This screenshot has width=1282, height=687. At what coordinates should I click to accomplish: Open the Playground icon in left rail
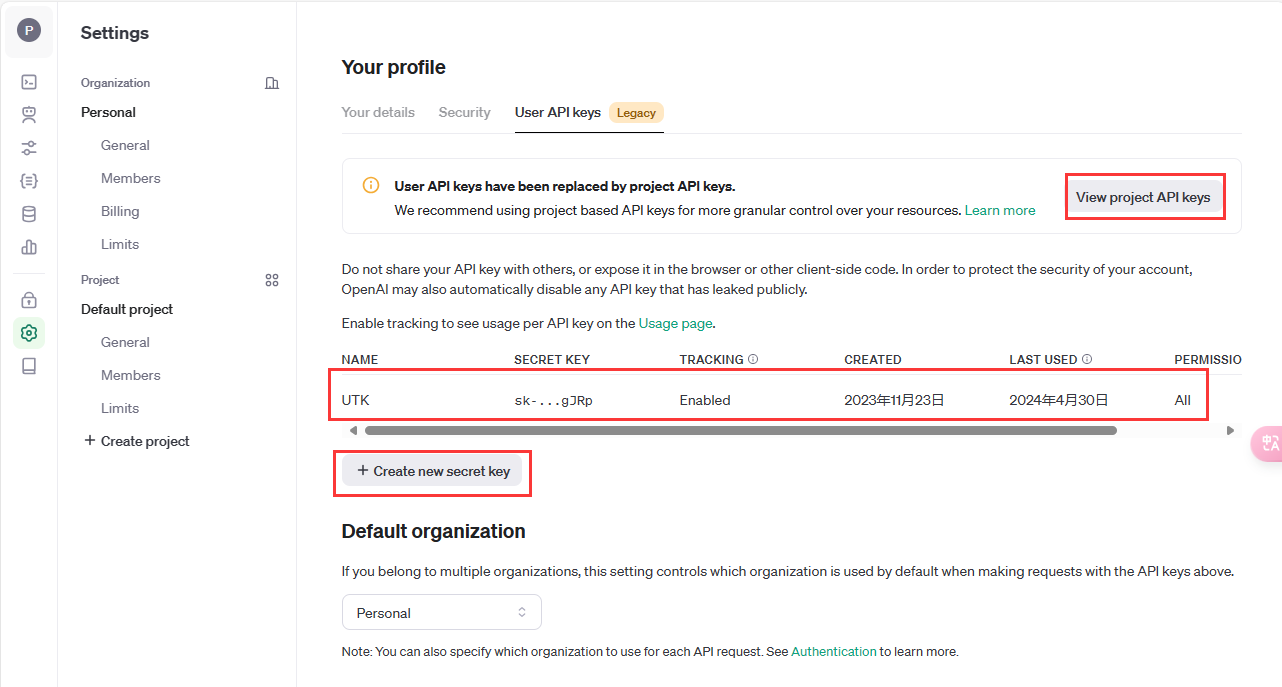[29, 82]
